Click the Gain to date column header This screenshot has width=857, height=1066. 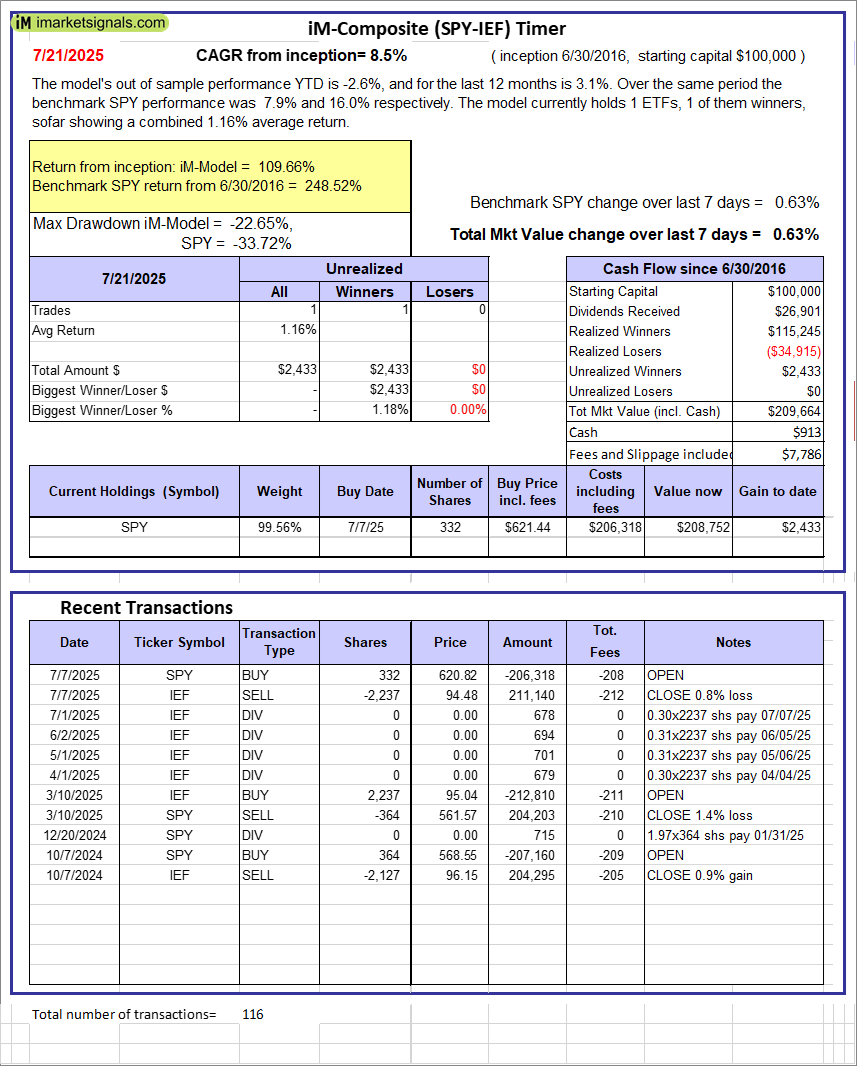(777, 491)
